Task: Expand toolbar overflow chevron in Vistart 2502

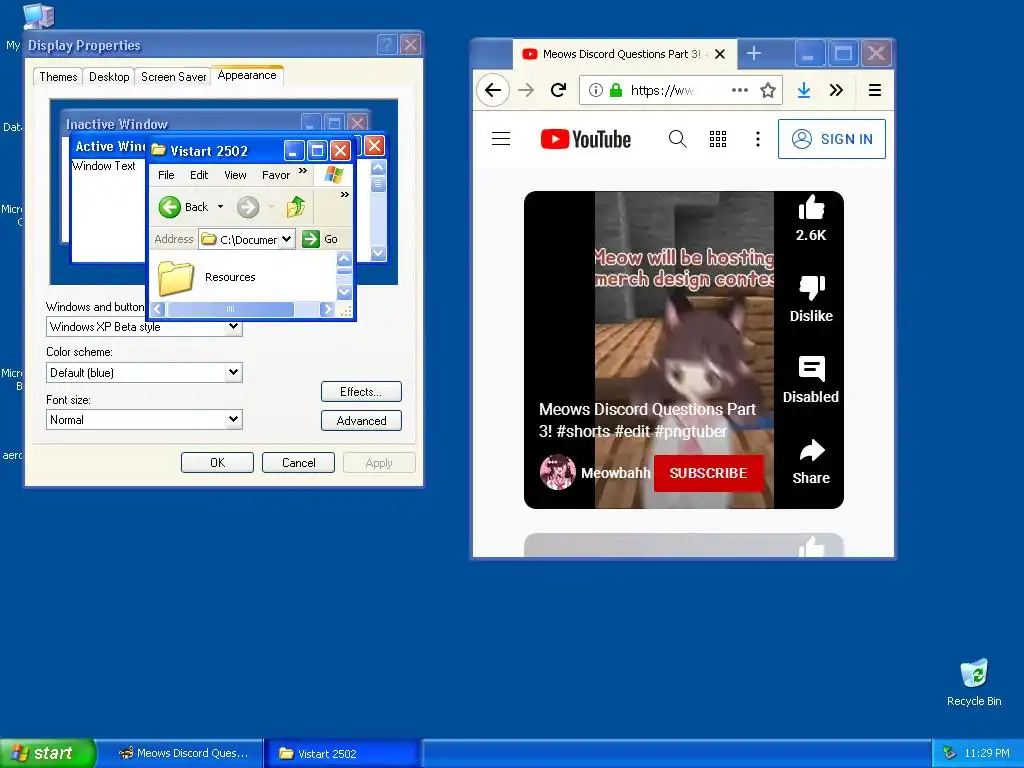Action: tap(345, 195)
